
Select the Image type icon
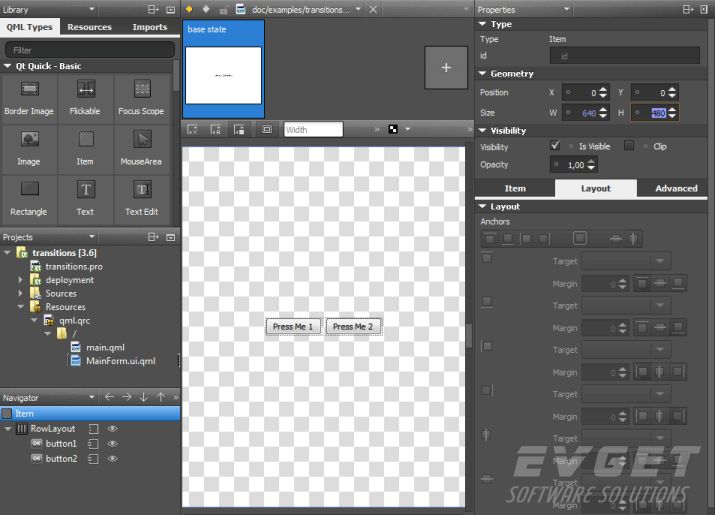(x=30, y=139)
